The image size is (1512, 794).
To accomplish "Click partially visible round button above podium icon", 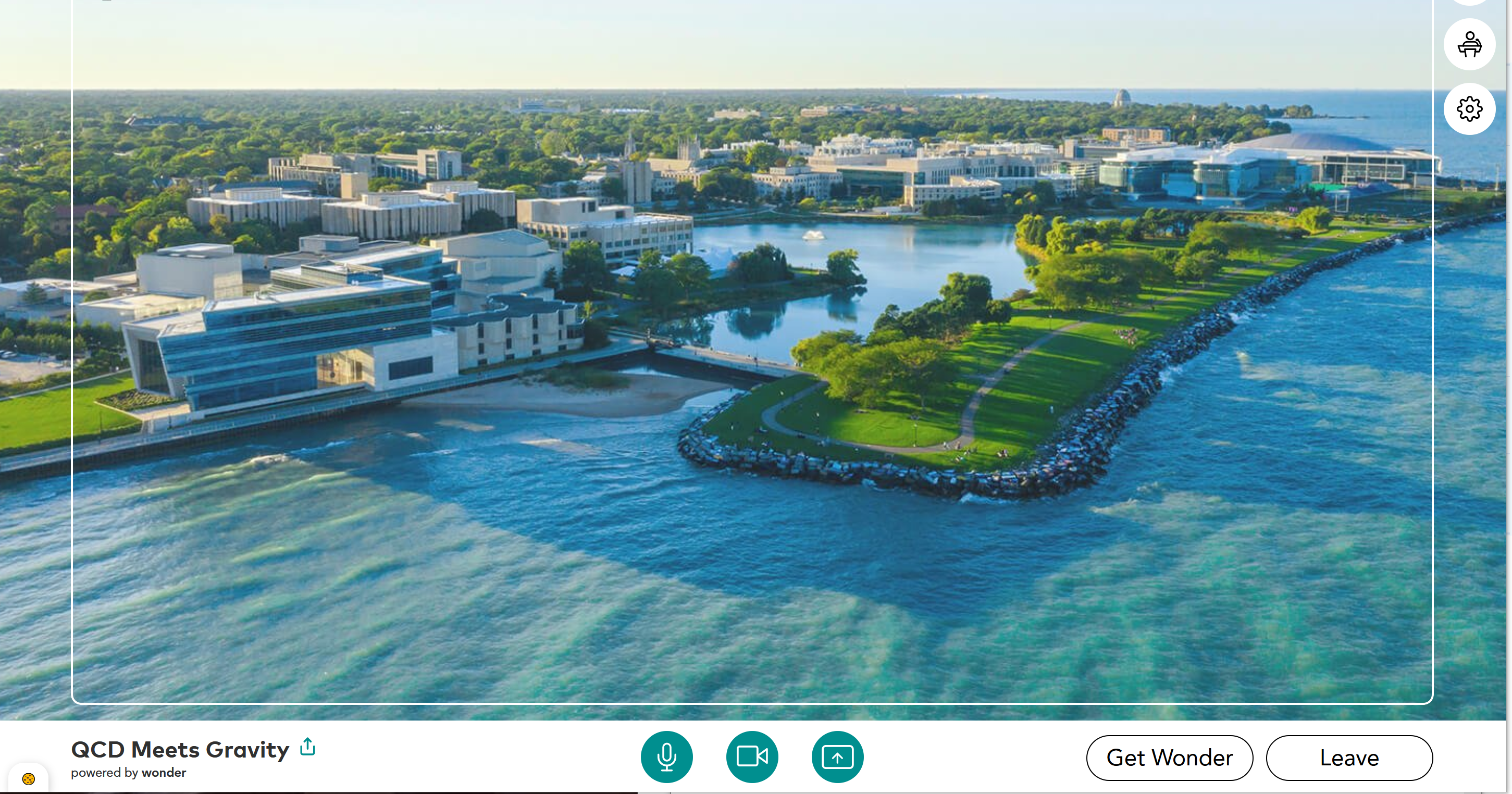I will pos(1469,3).
